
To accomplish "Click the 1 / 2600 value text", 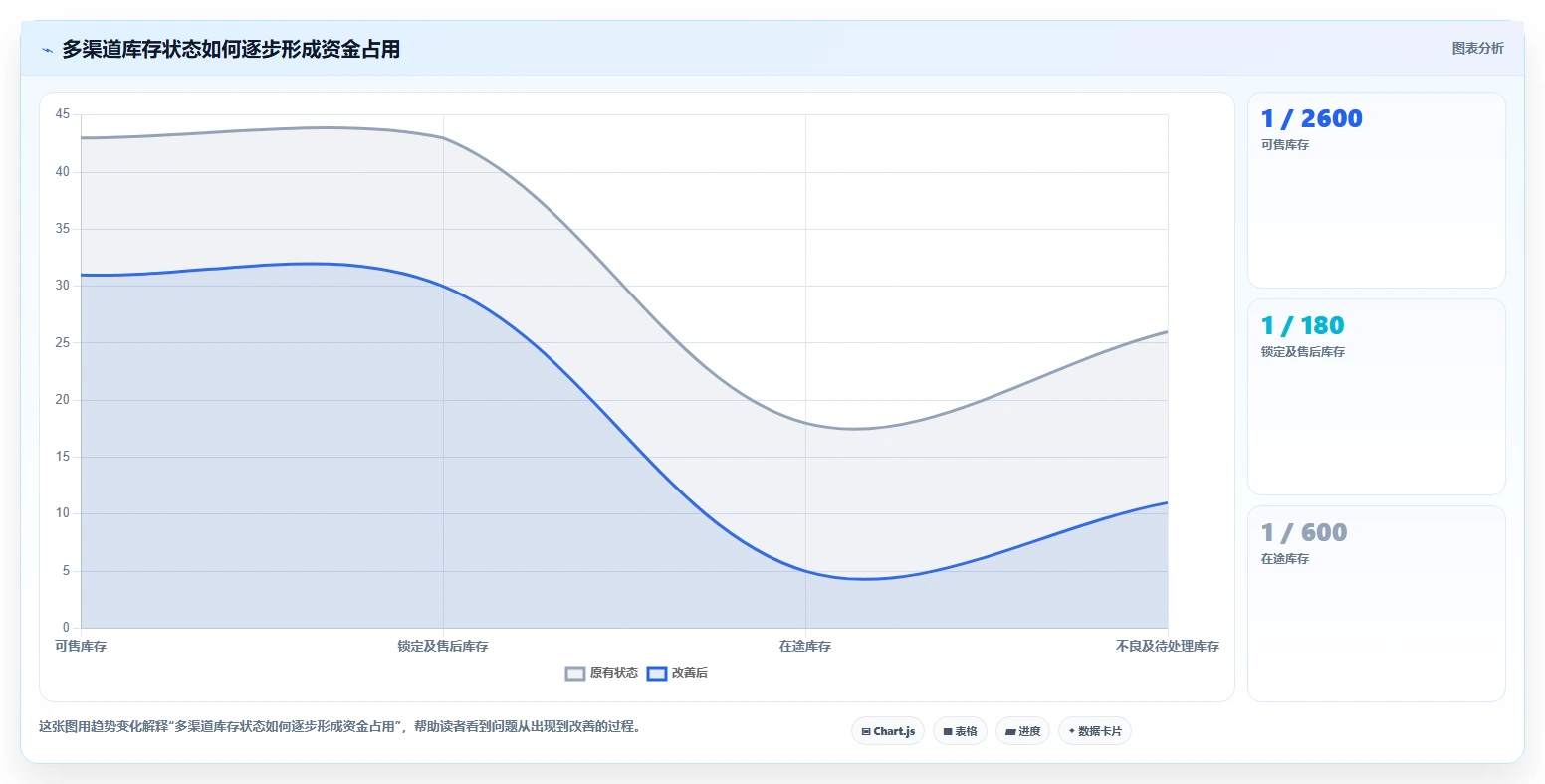I will (x=1311, y=118).
